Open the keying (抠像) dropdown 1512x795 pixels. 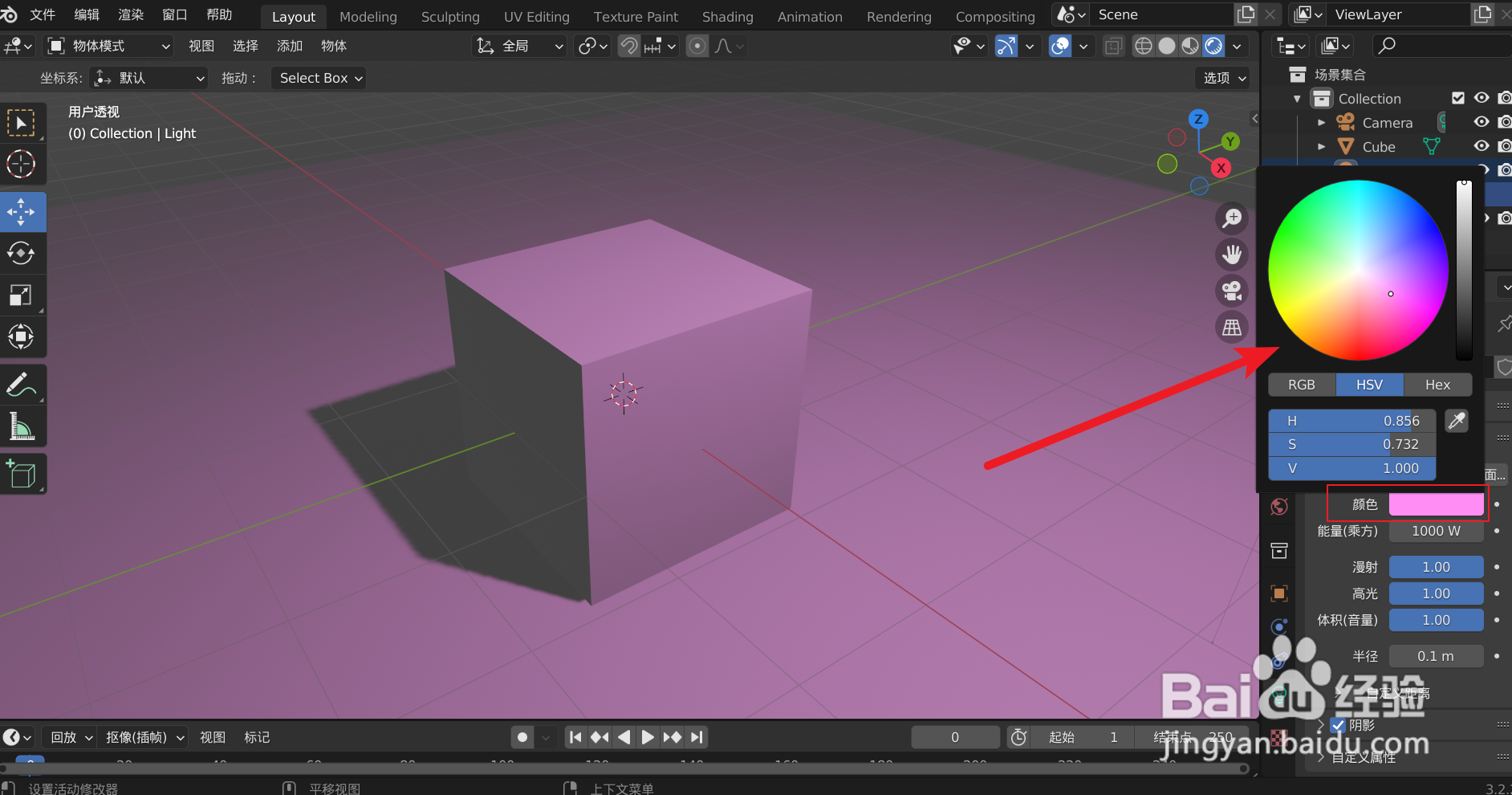[x=144, y=737]
